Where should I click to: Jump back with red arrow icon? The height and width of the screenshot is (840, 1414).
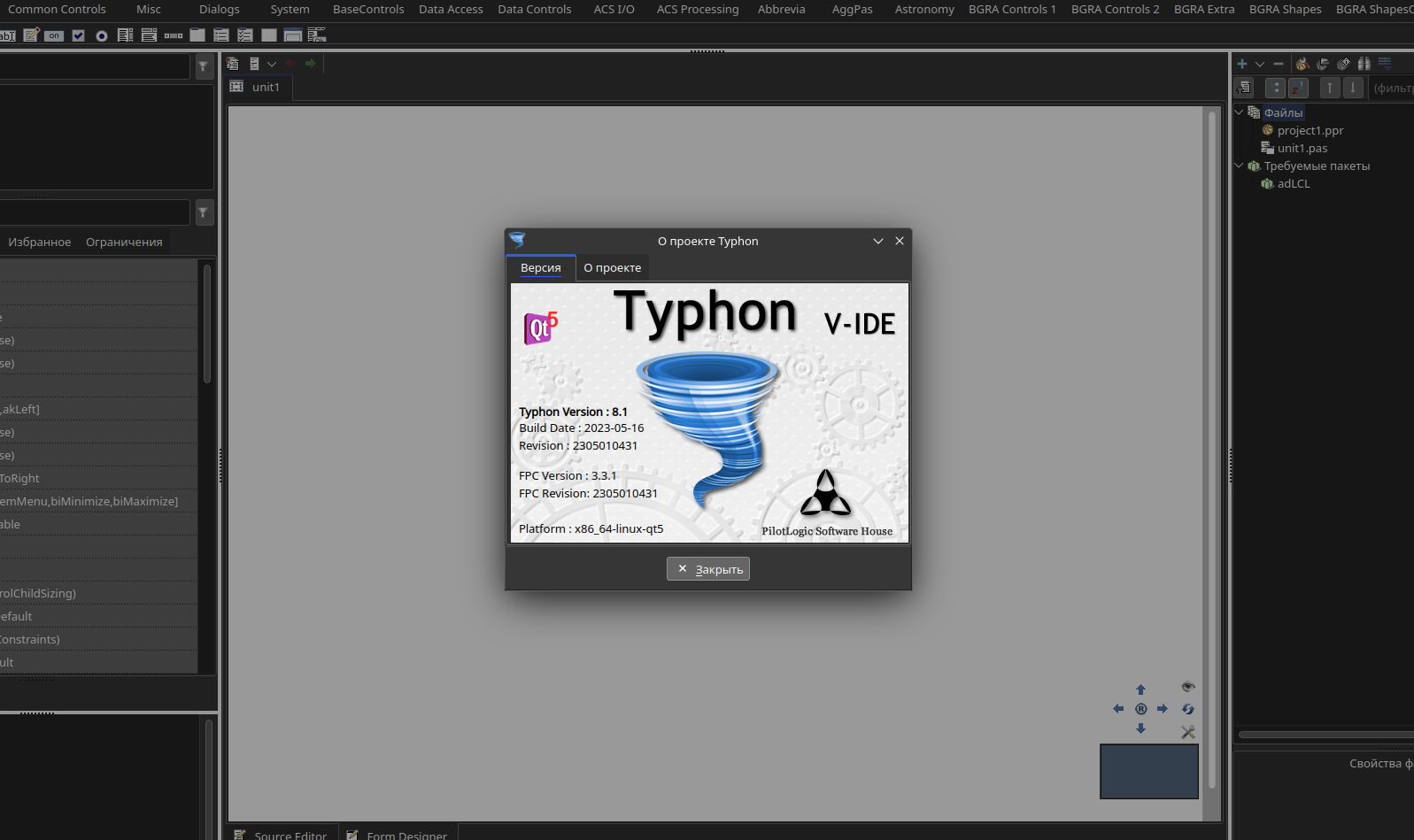click(290, 64)
